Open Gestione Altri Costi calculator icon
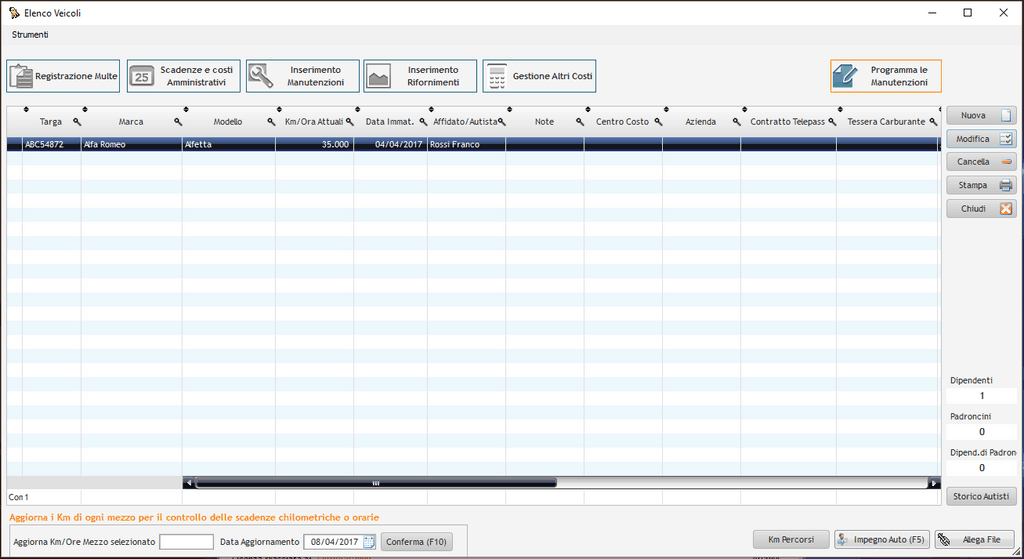The image size is (1024, 559). [x=497, y=76]
